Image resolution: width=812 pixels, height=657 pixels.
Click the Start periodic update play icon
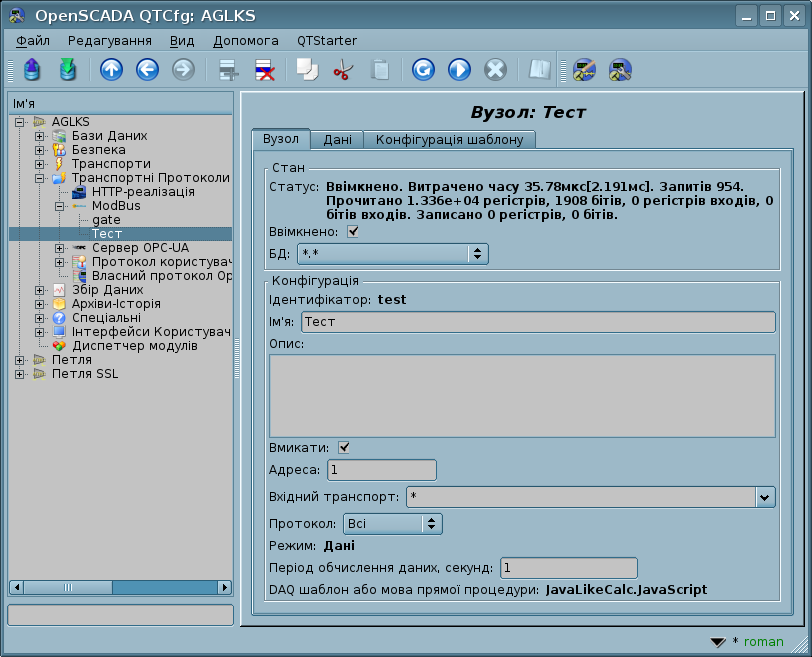point(459,70)
